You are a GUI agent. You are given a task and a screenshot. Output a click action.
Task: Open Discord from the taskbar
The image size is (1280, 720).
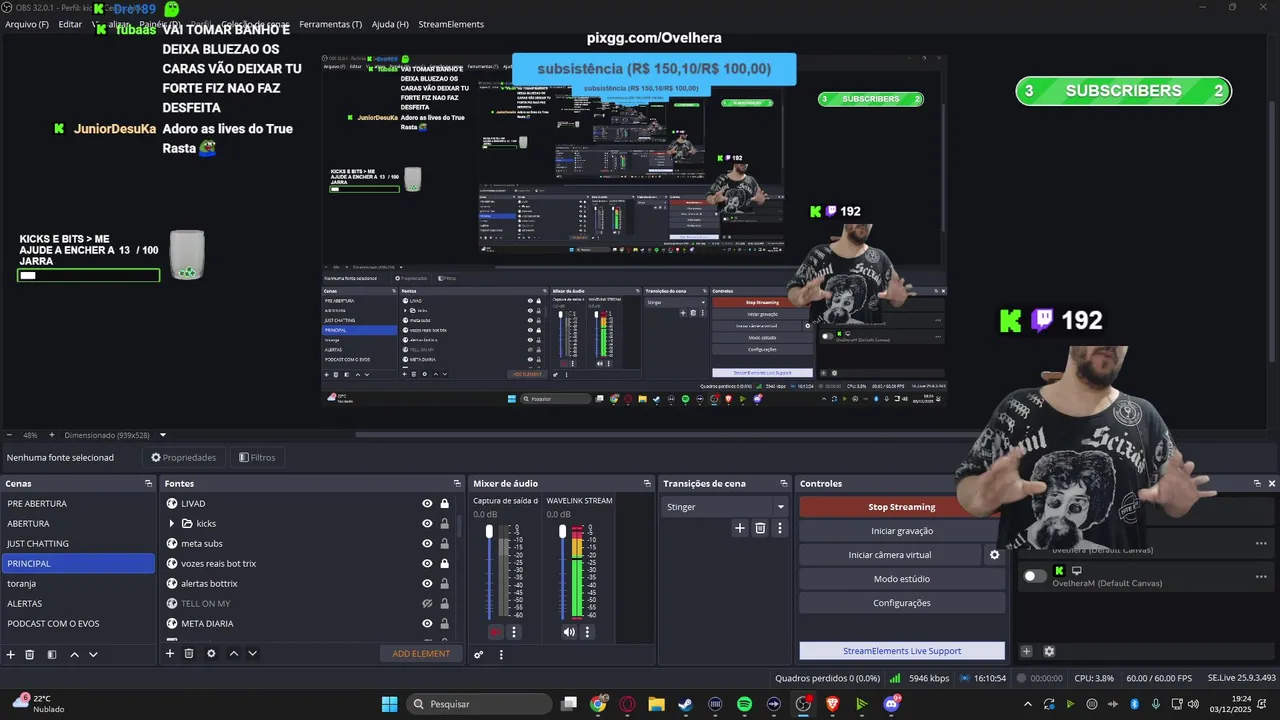click(891, 704)
